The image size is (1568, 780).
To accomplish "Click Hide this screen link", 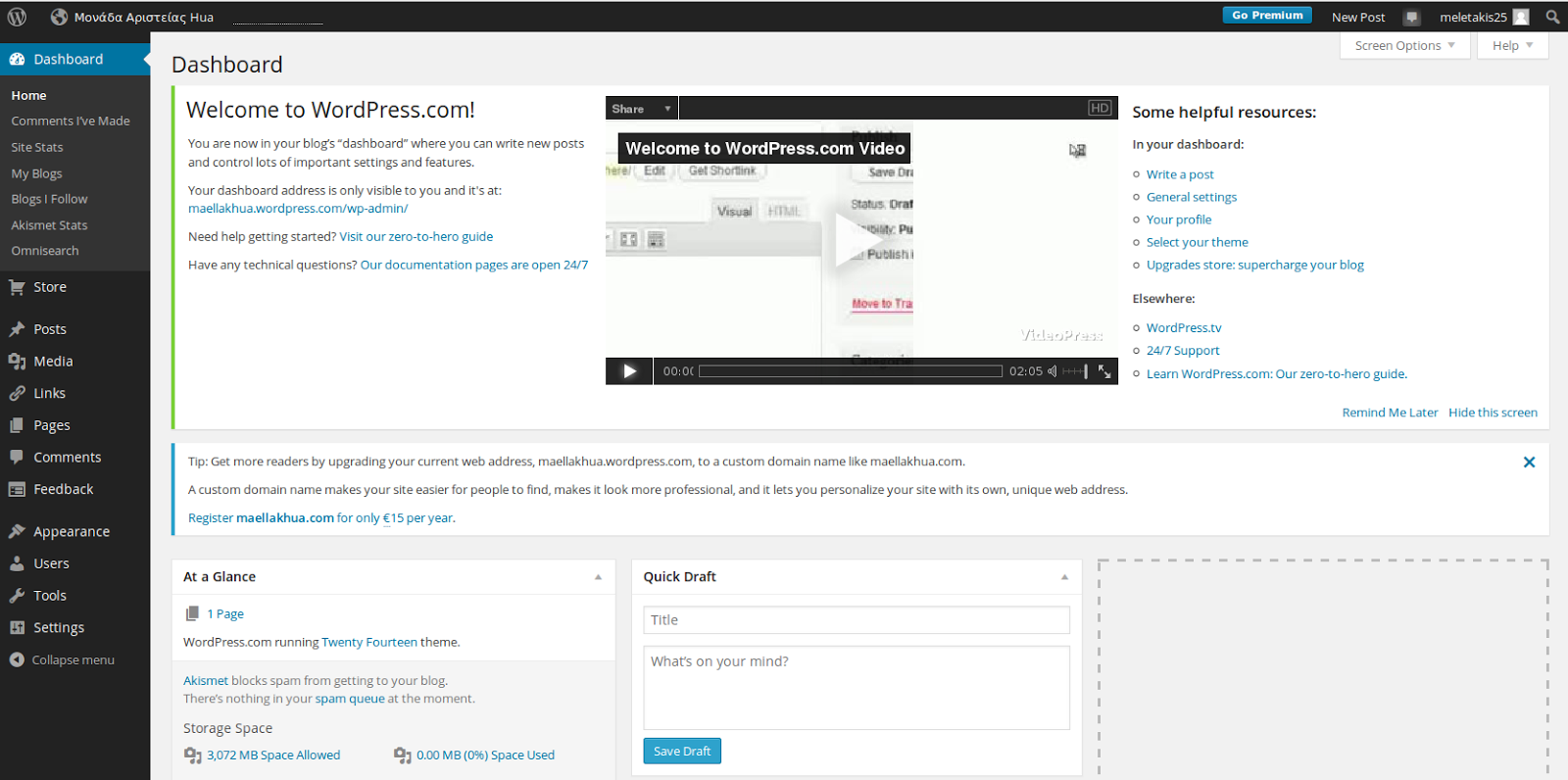I will point(1493,413).
